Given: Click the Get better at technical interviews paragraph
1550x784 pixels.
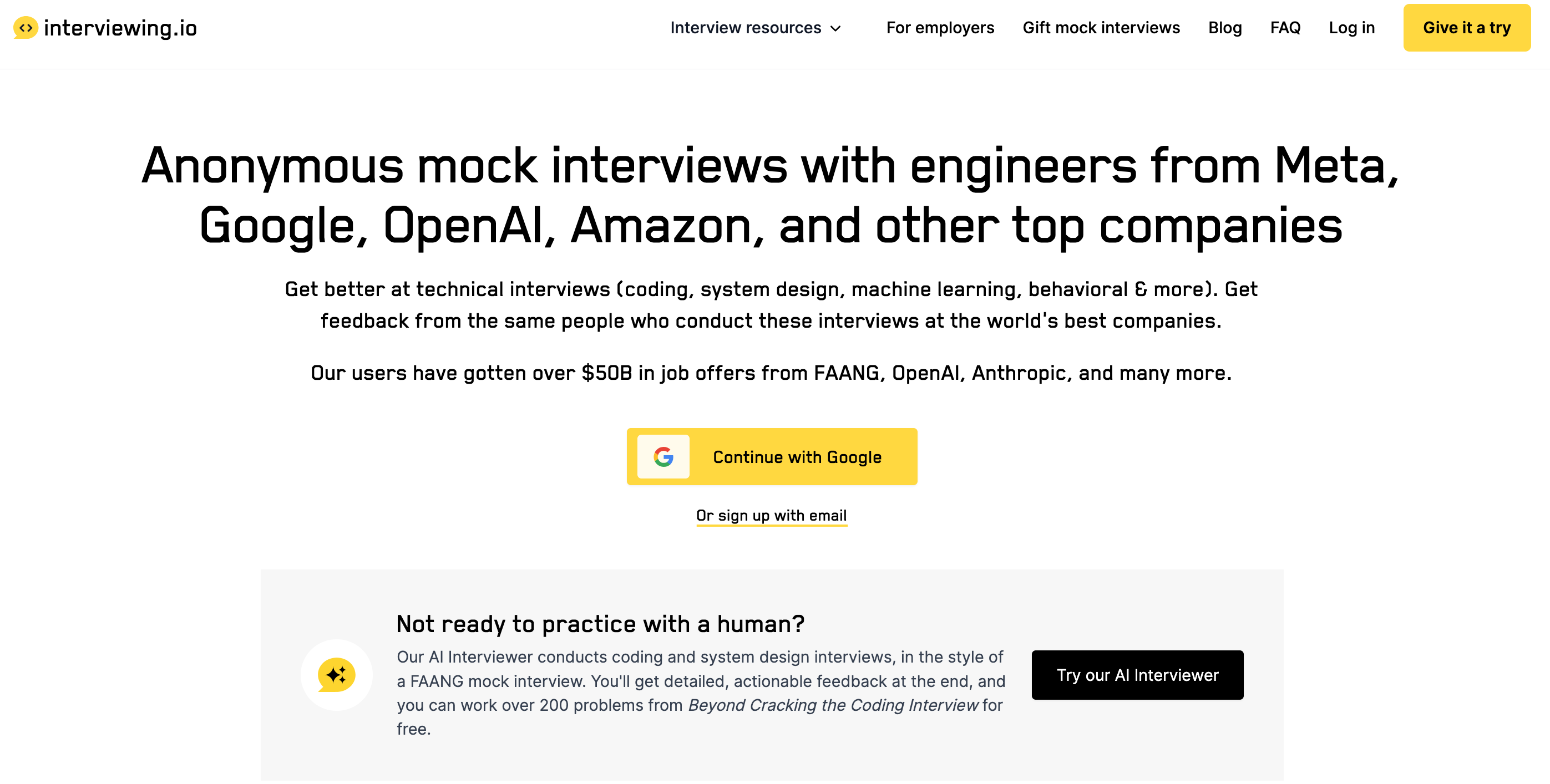Looking at the screenshot, I should [771, 305].
